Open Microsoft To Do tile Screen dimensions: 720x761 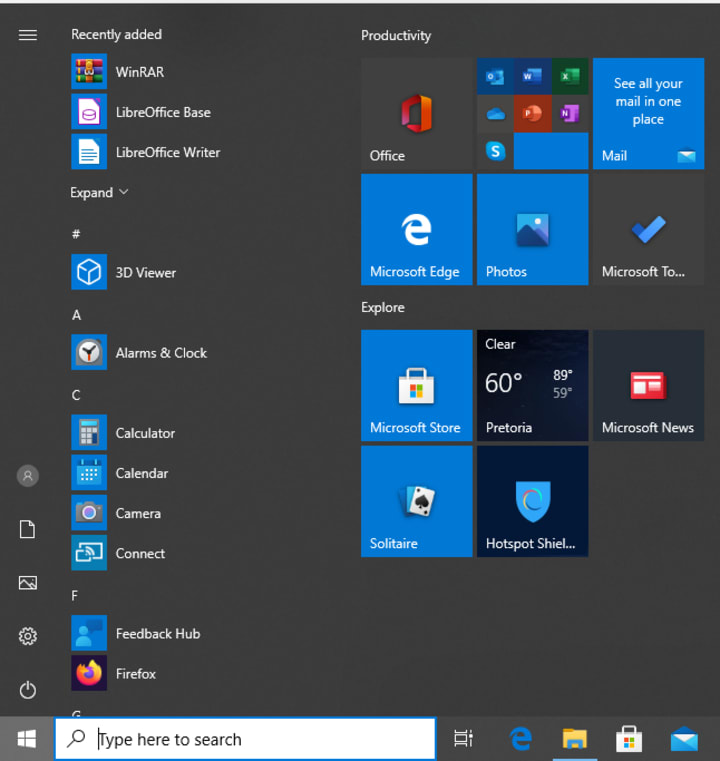(x=649, y=230)
